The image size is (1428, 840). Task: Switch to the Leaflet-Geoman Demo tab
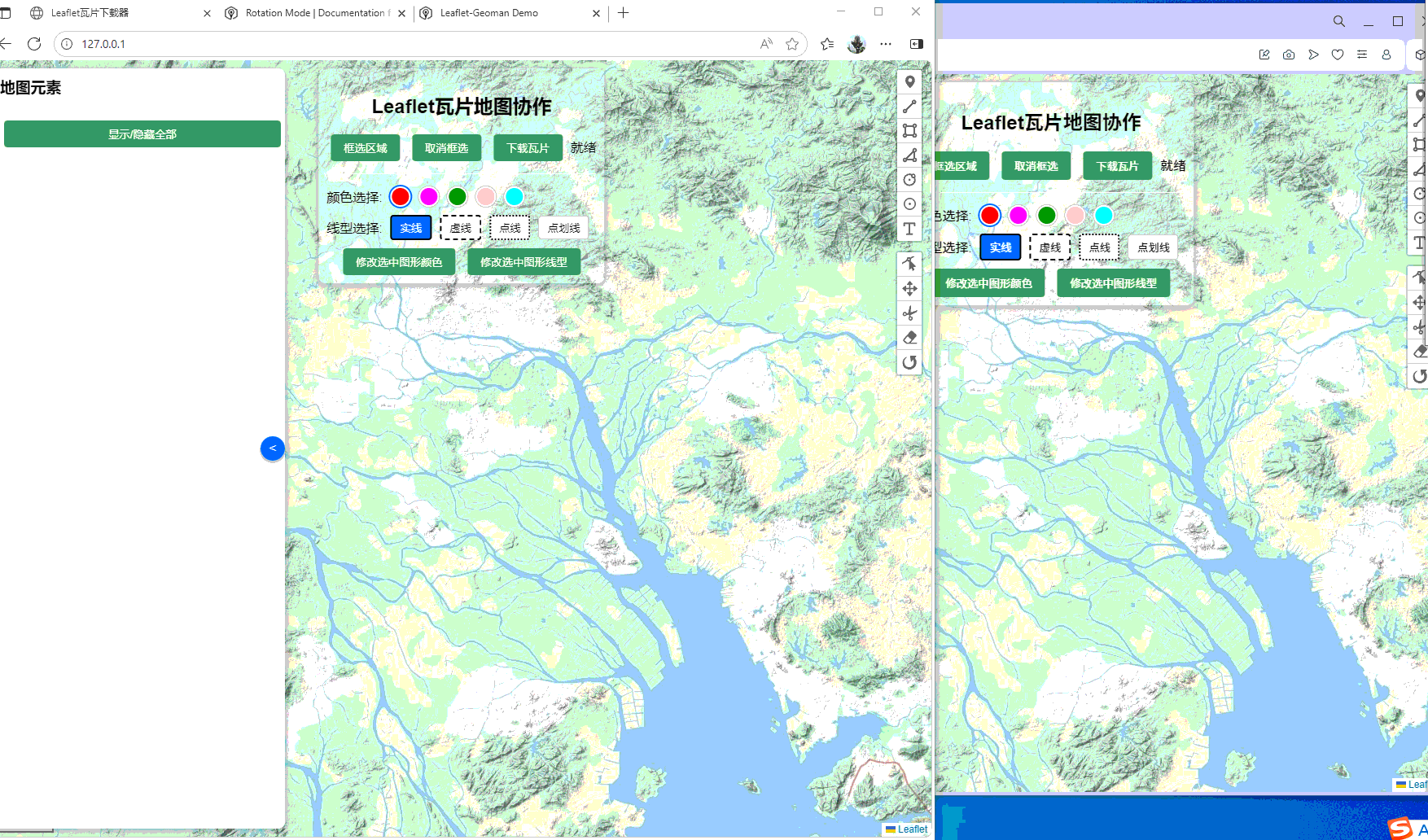click(510, 13)
